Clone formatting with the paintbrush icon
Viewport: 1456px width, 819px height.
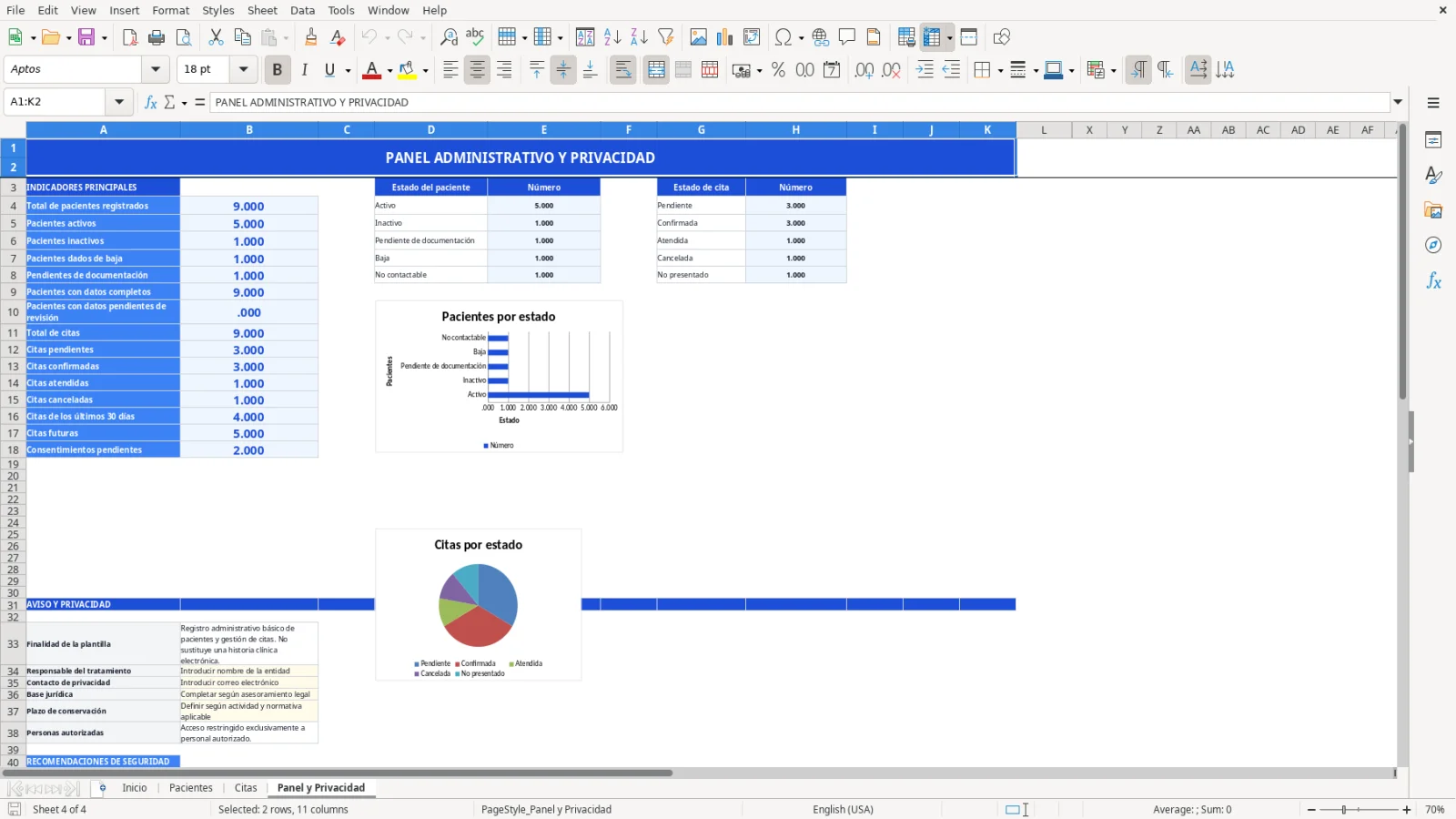[x=311, y=37]
